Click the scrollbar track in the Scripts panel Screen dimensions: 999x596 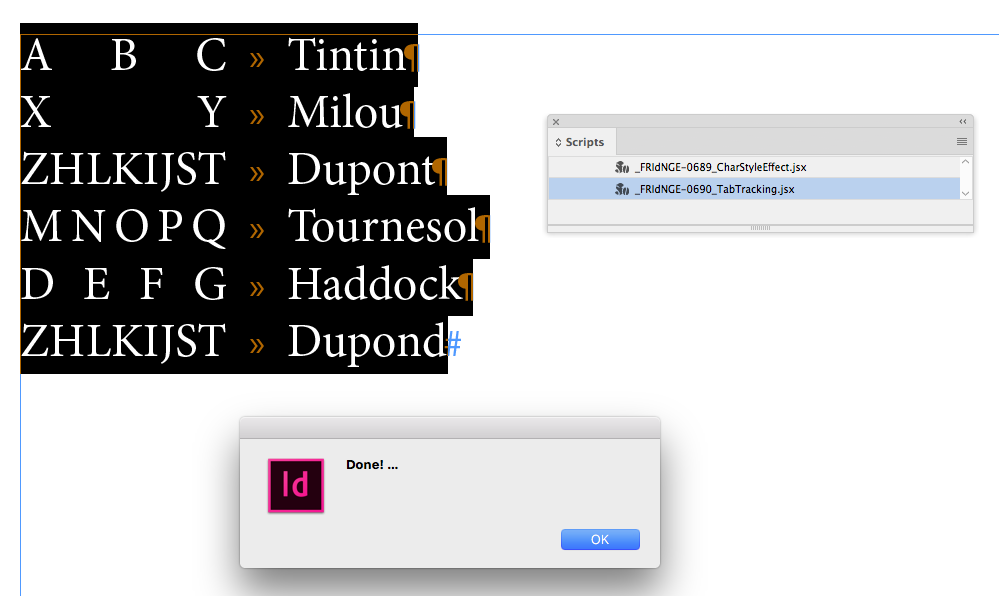tap(963, 178)
